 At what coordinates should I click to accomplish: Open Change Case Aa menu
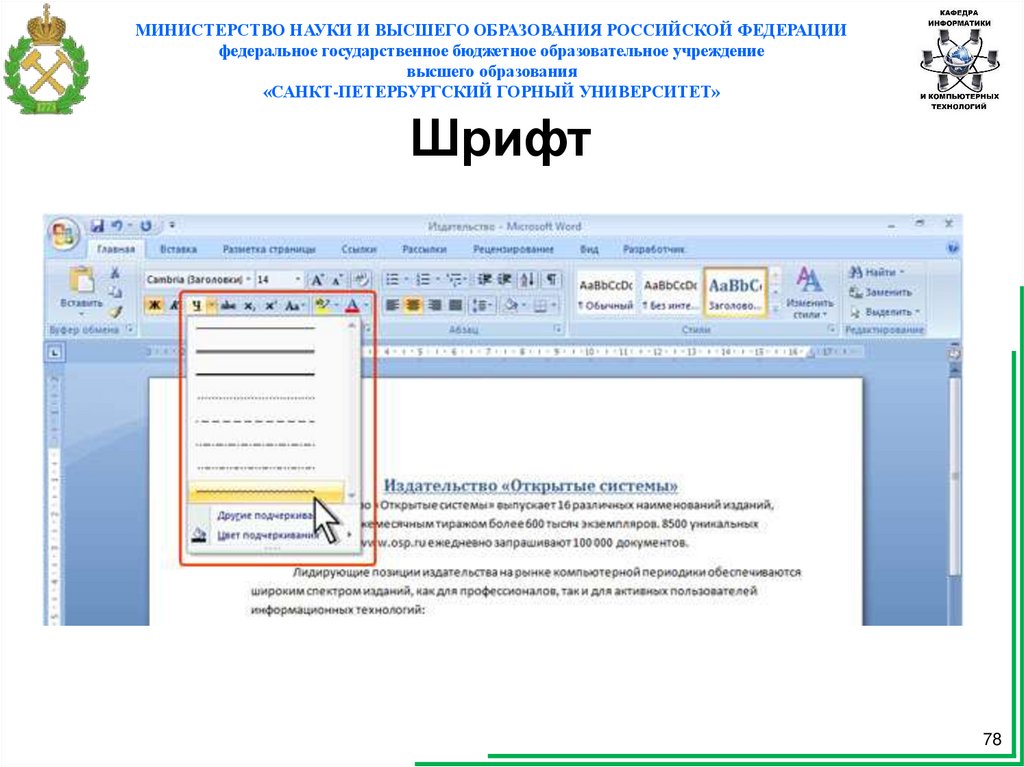pyautogui.click(x=295, y=305)
